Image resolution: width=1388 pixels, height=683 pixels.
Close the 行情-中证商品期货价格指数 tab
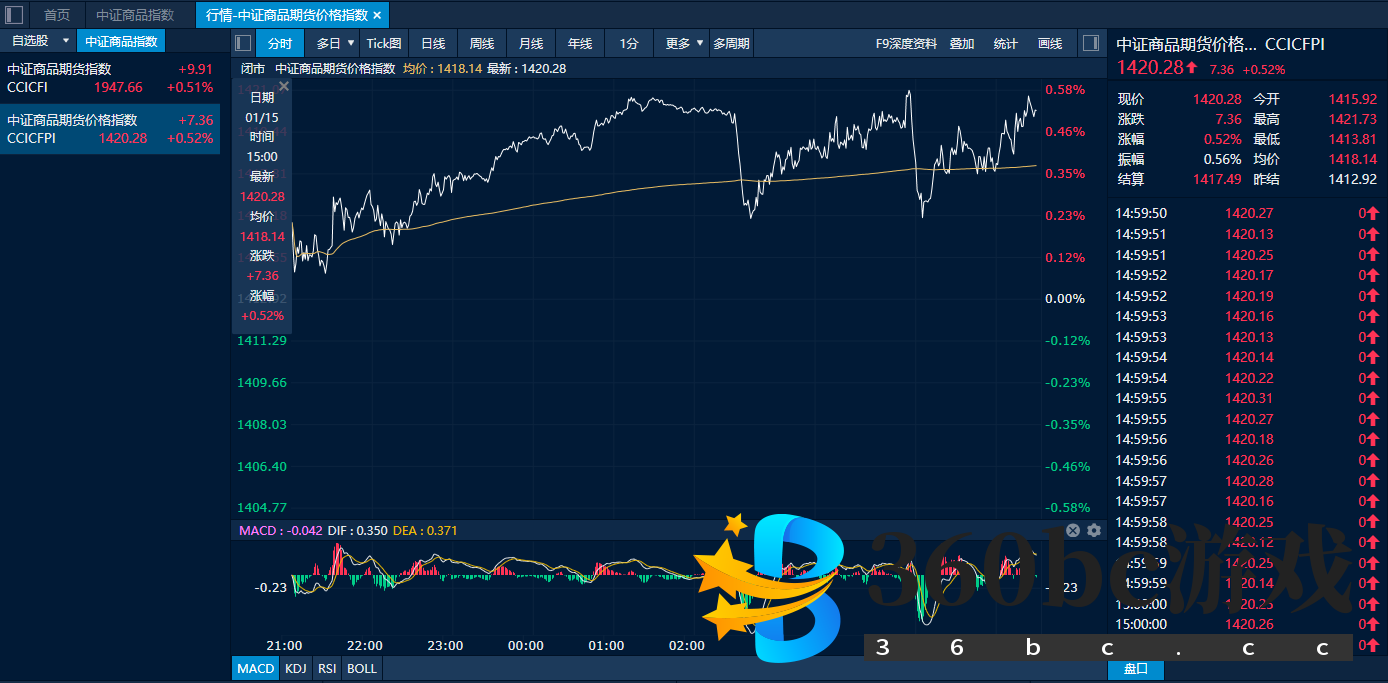point(377,15)
